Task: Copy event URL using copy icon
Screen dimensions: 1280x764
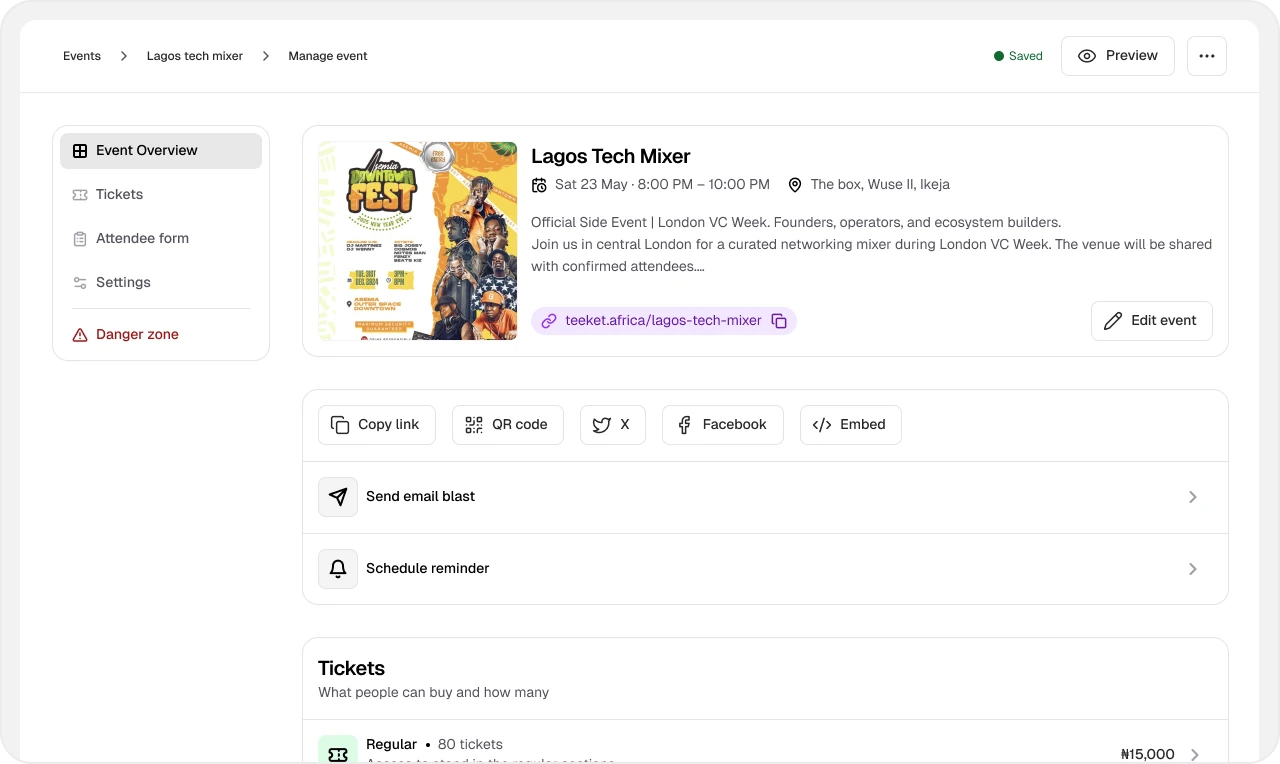Action: [779, 321]
